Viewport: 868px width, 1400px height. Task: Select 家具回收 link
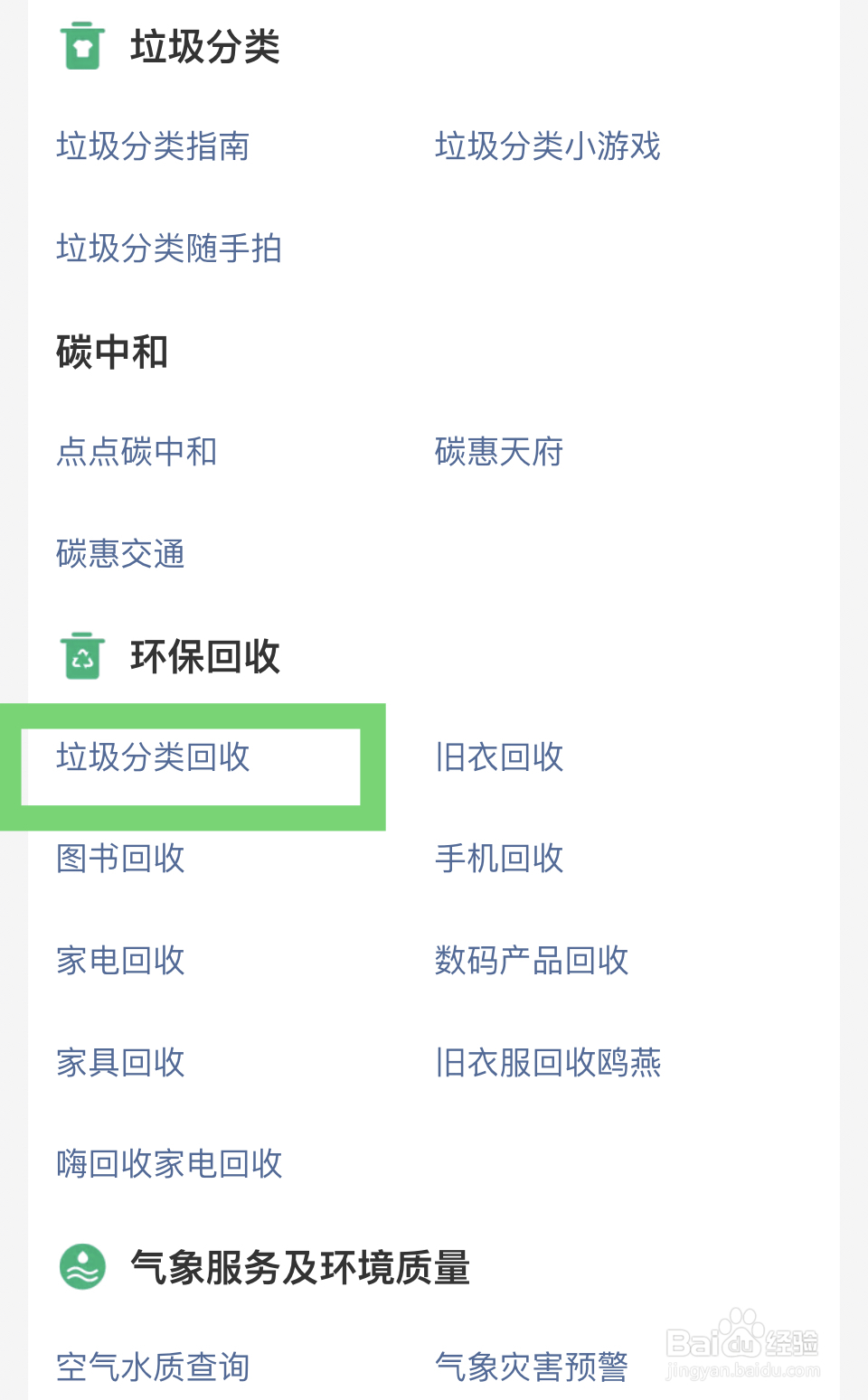(120, 1063)
